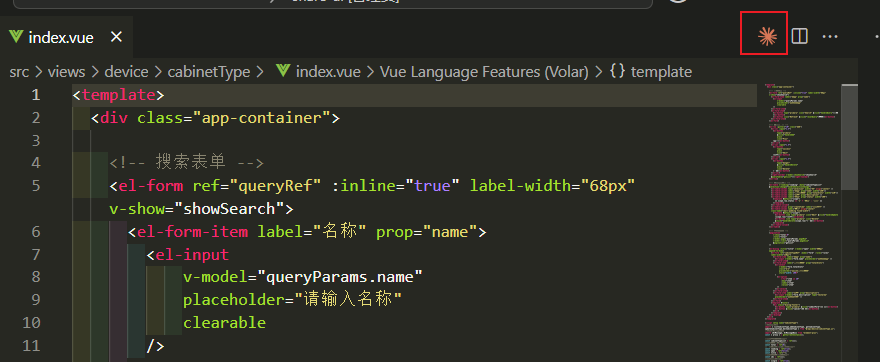Select line number 2 in the gutter

click(36, 118)
